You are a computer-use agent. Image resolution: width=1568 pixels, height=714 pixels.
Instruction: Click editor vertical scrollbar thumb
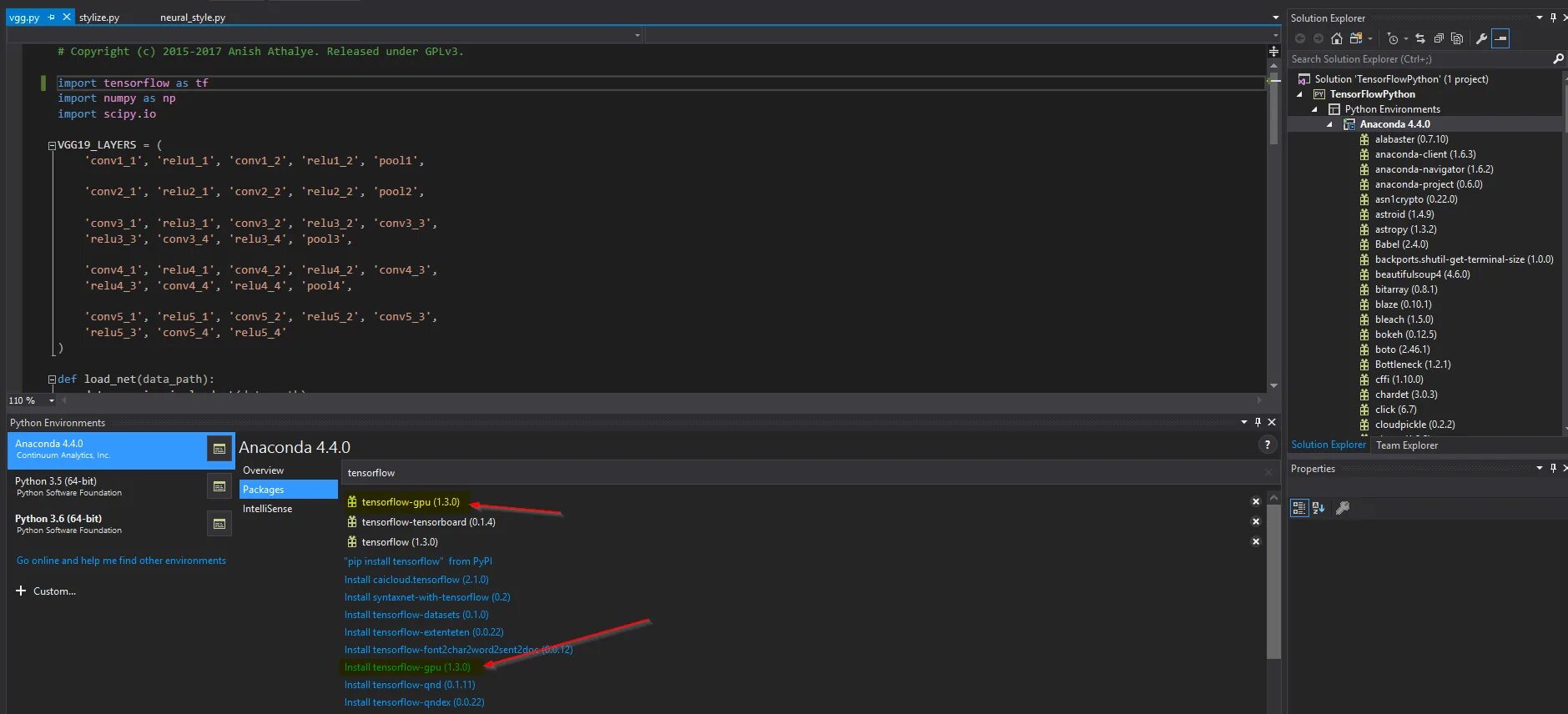(x=1273, y=108)
